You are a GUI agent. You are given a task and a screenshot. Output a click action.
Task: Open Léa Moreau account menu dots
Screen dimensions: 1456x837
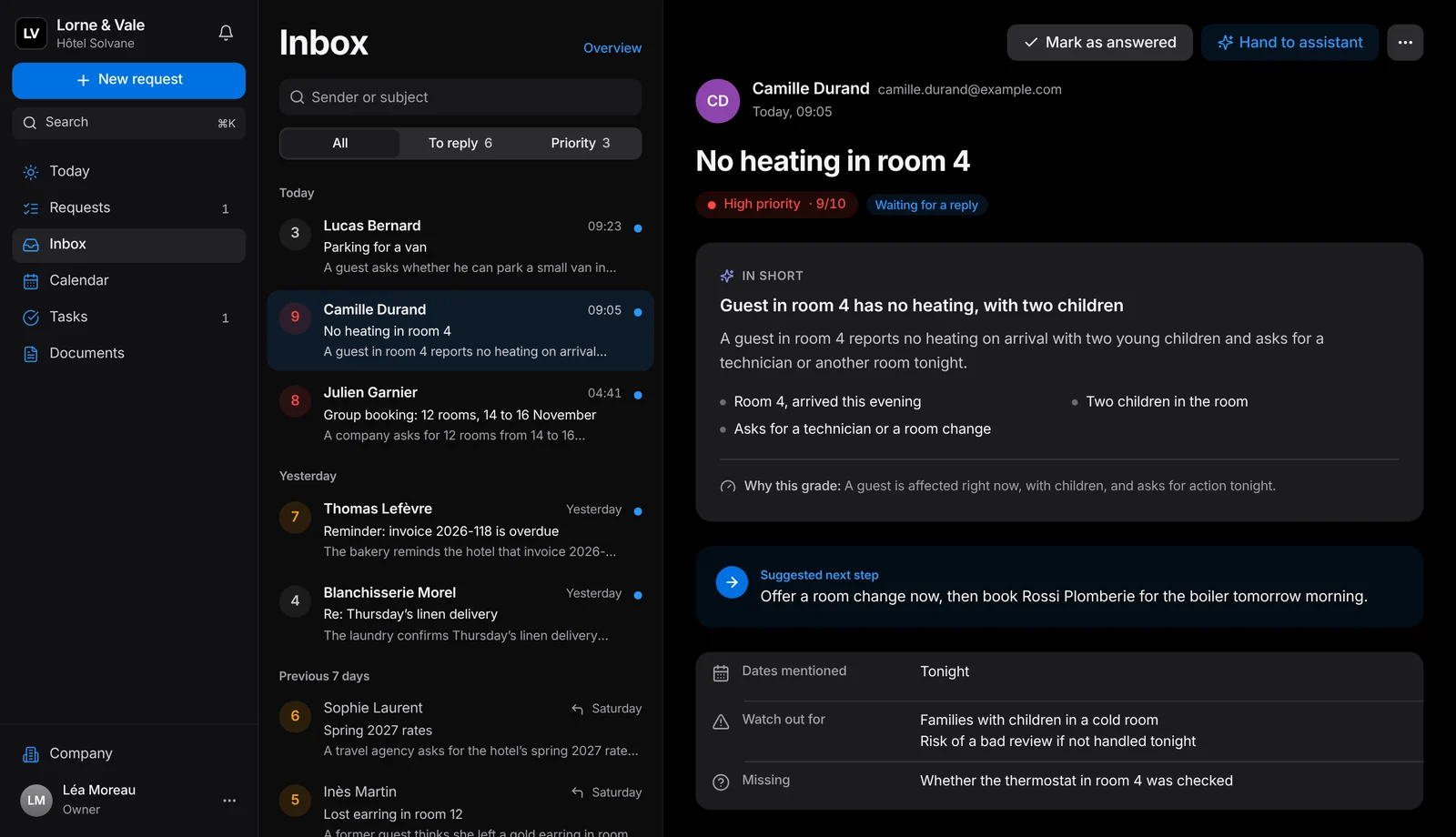[x=229, y=801]
